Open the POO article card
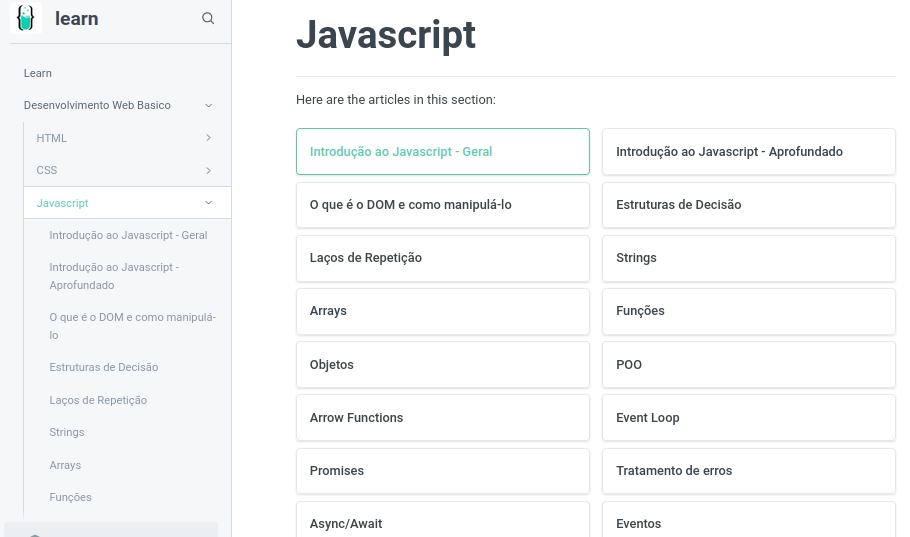Screen dimensions: 910x537 [x=748, y=365]
